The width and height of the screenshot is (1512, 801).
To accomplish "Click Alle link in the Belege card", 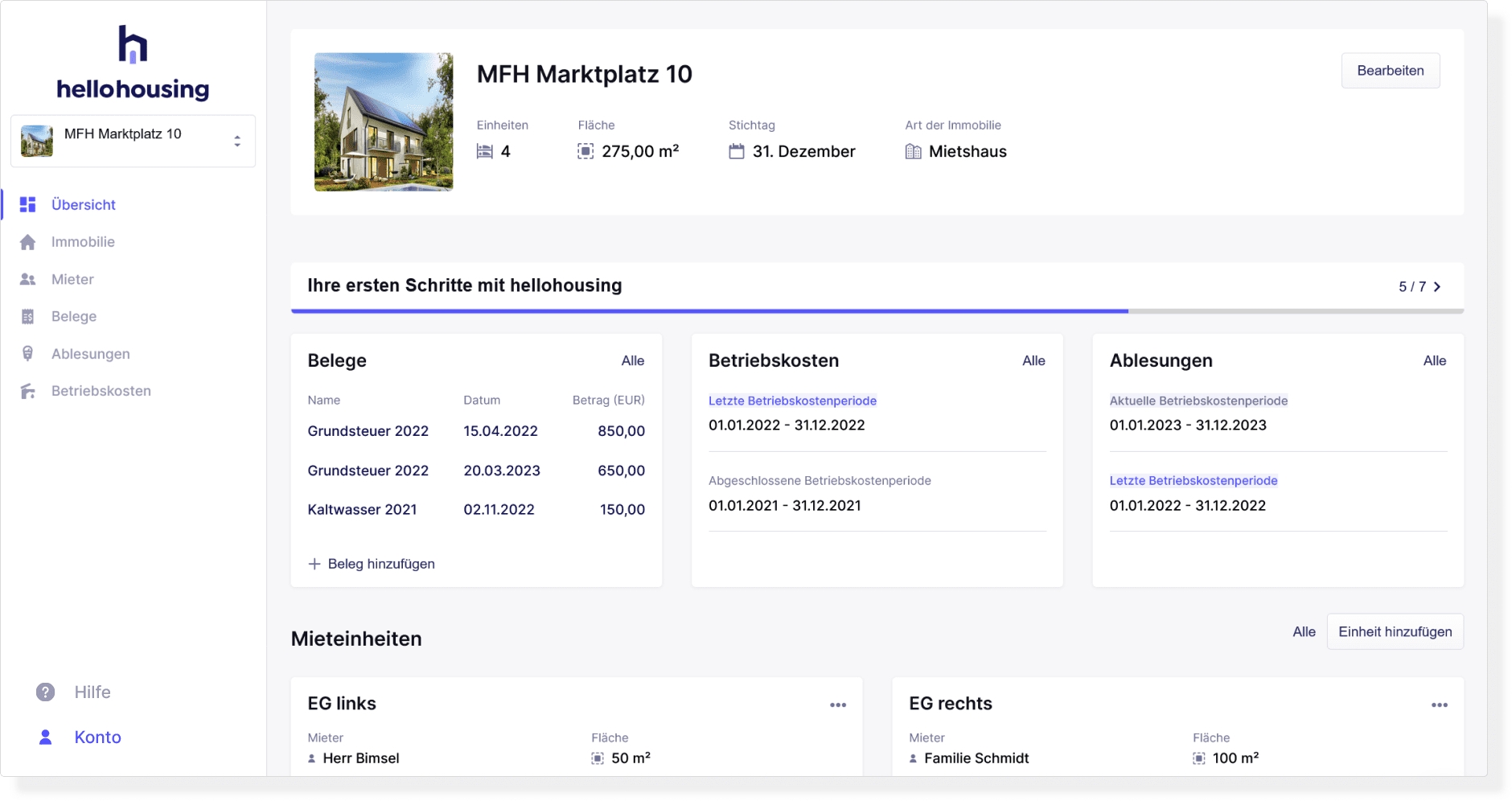I will coord(632,361).
